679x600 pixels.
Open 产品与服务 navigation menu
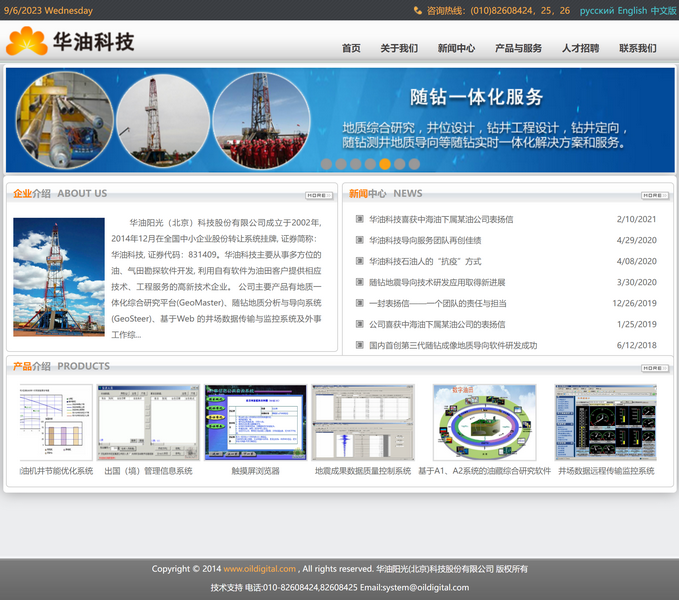pyautogui.click(x=518, y=48)
